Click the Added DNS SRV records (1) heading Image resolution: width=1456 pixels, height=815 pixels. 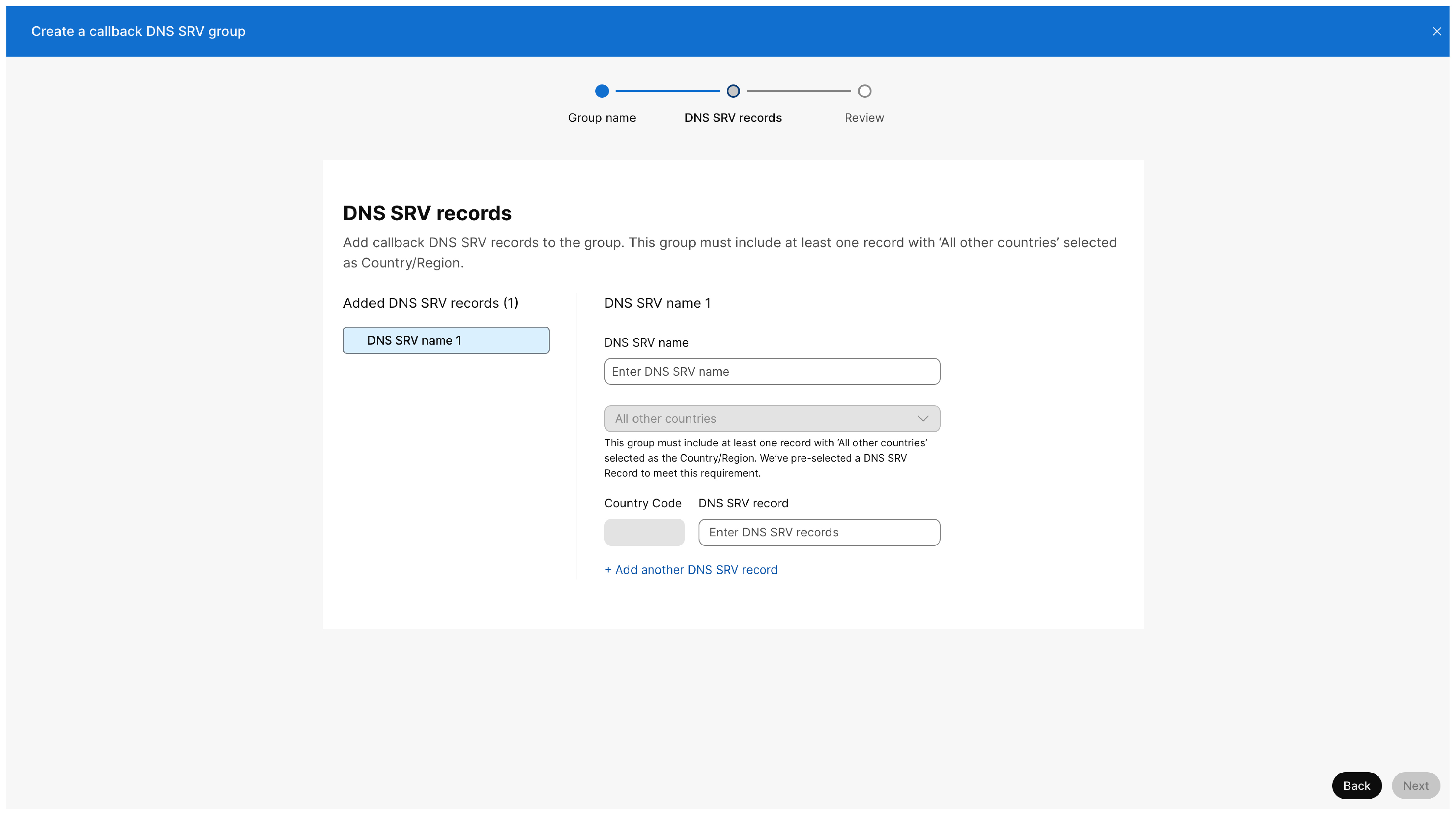click(431, 303)
